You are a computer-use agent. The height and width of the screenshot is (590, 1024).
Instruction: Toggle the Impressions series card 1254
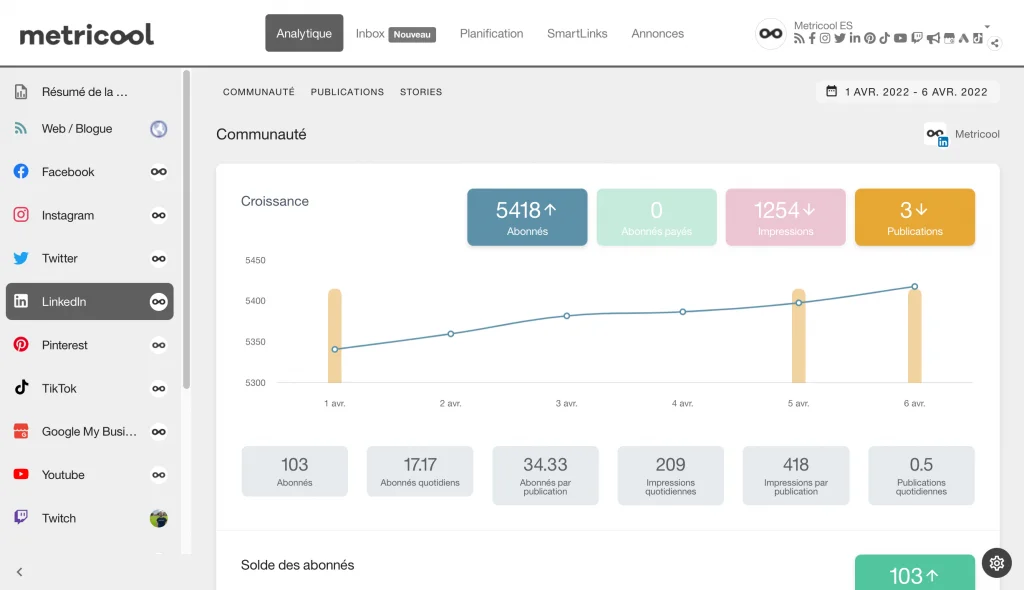(786, 217)
